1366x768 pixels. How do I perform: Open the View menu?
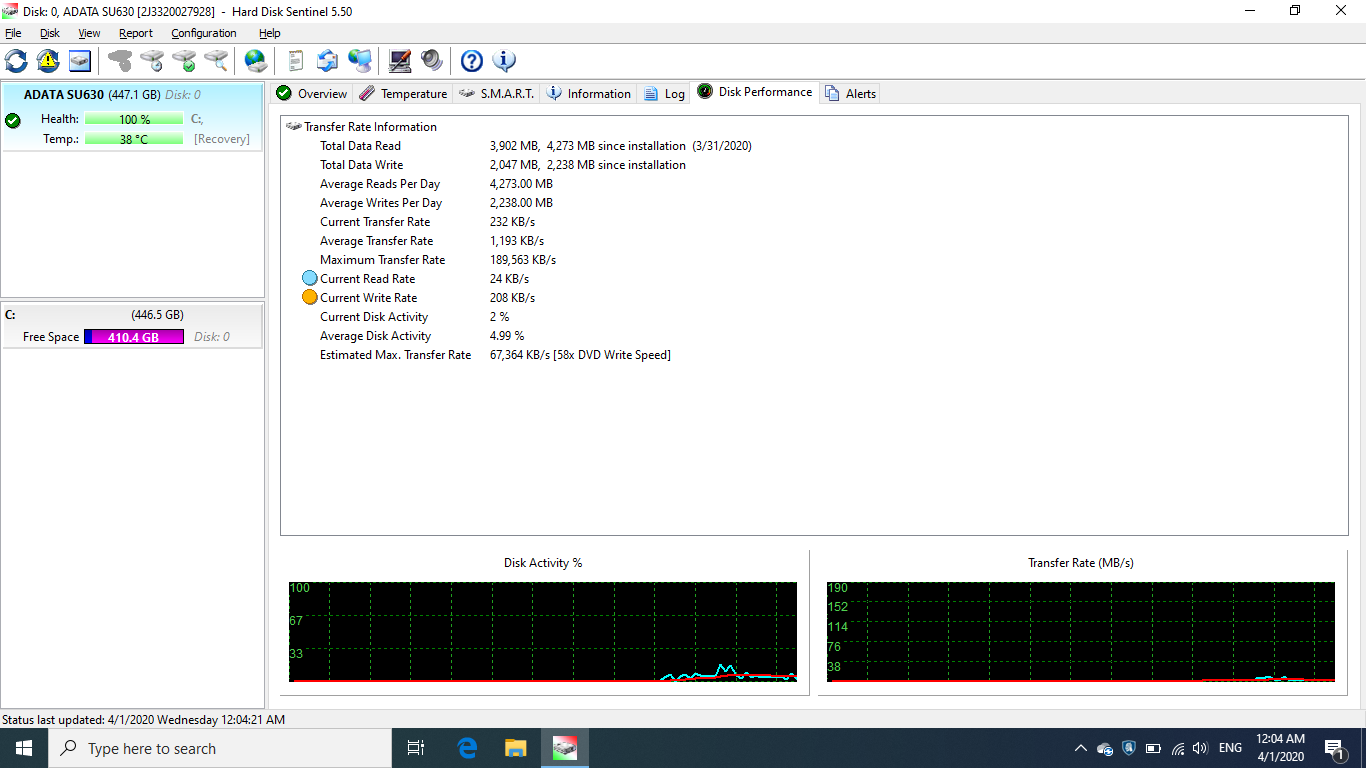89,33
